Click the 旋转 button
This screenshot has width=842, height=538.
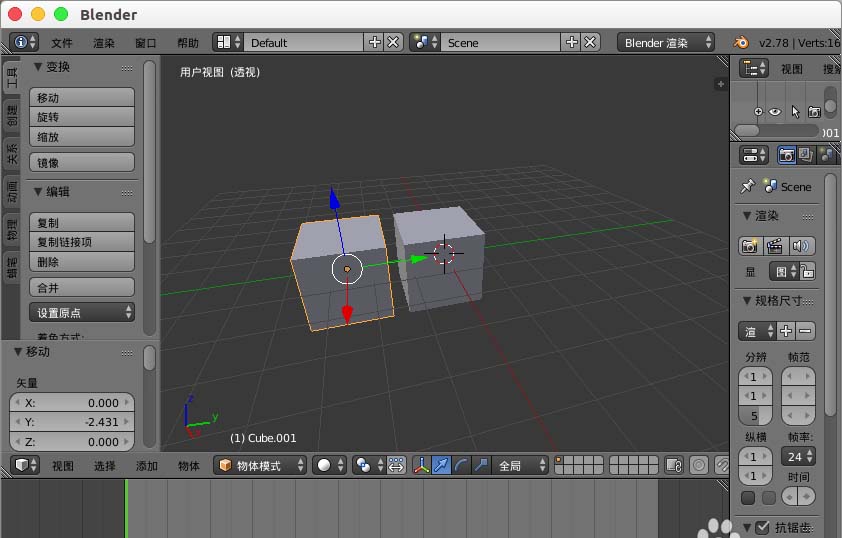82,117
